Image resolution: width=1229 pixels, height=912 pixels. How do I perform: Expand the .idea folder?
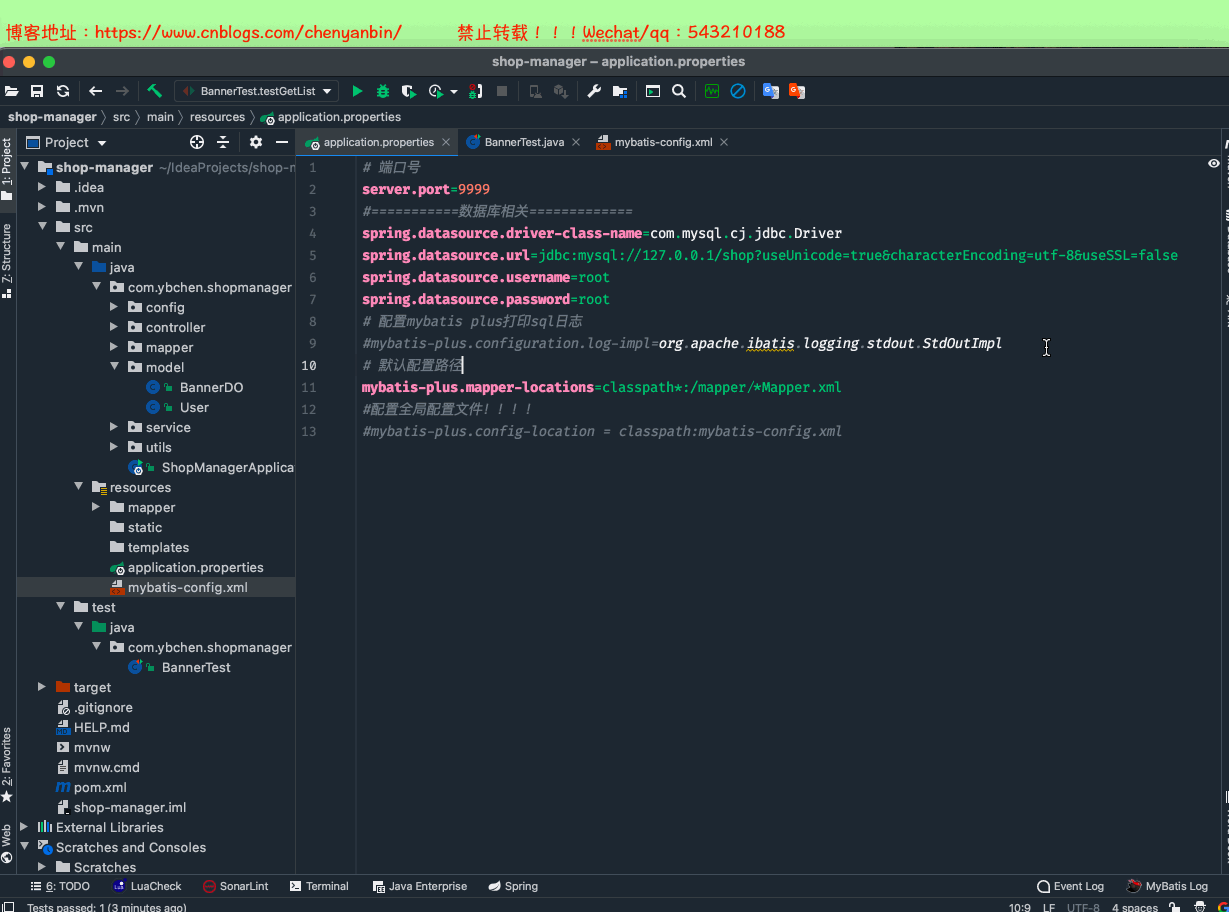pyautogui.click(x=41, y=187)
